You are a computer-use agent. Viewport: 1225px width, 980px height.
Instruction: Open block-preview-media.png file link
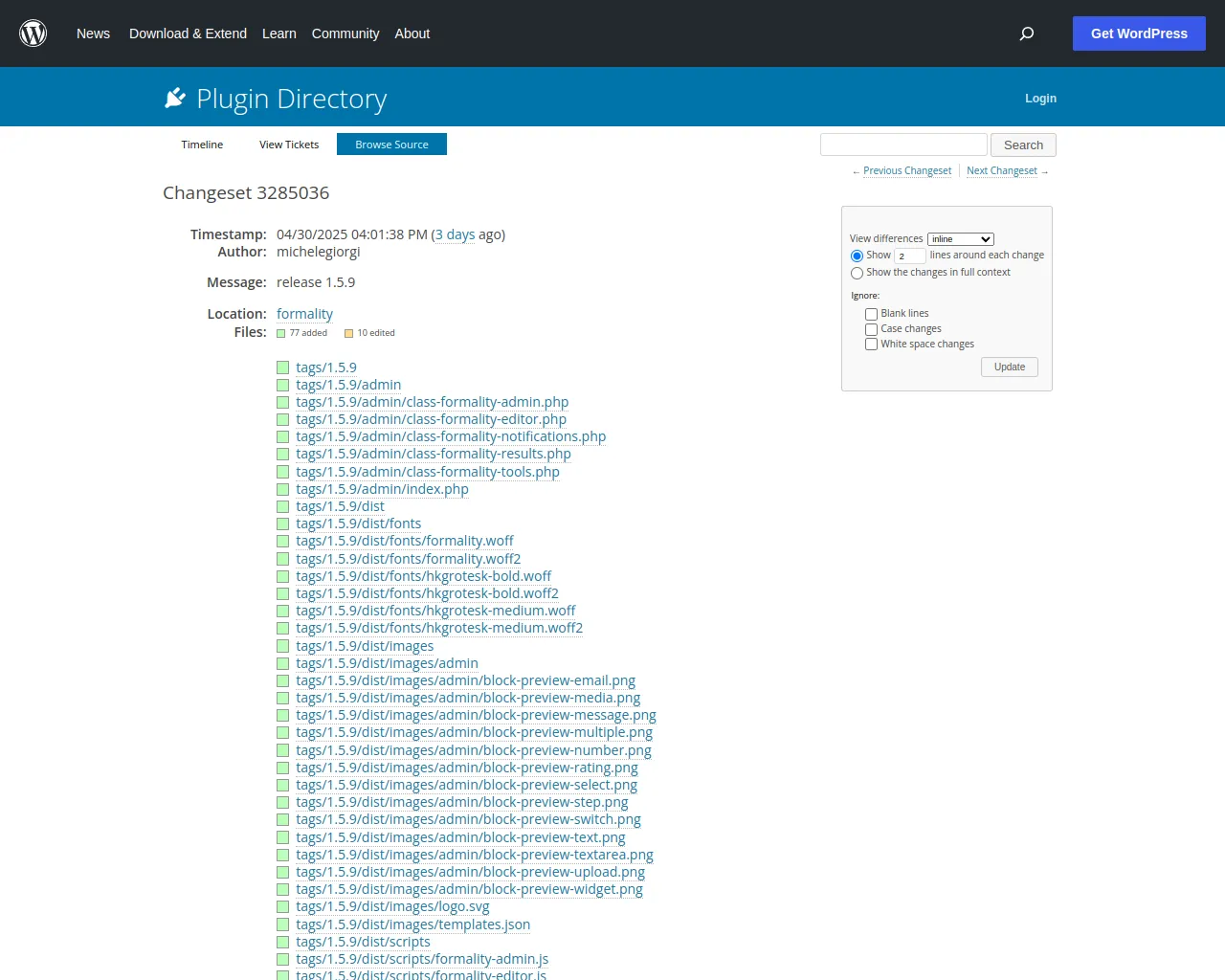pyautogui.click(x=468, y=698)
